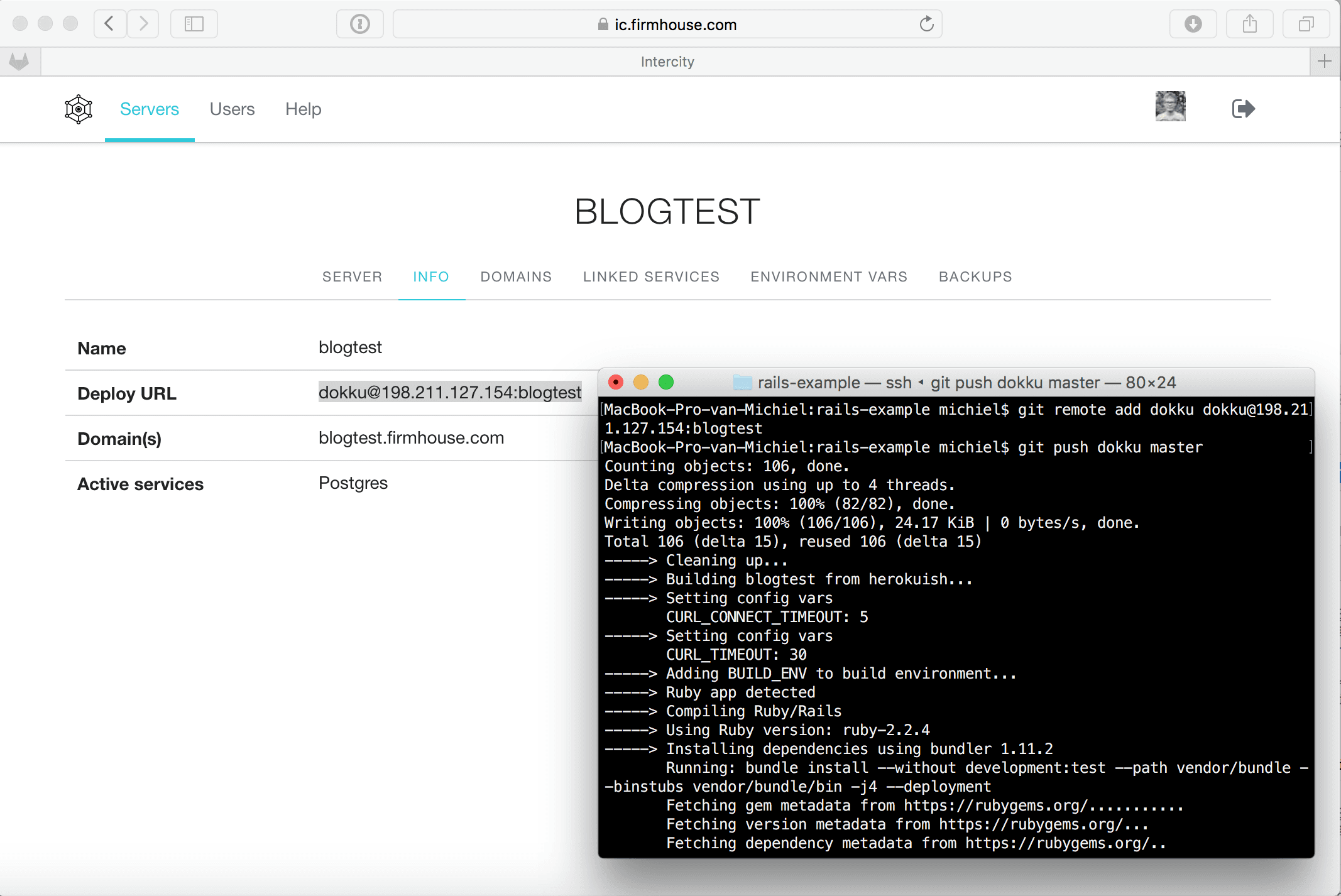The image size is (1341, 896).
Task: Show all tabs overview icon
Action: click(x=1306, y=24)
